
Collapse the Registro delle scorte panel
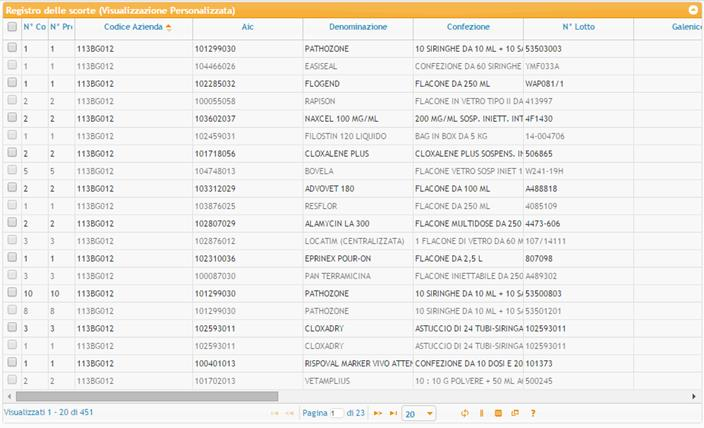693,10
